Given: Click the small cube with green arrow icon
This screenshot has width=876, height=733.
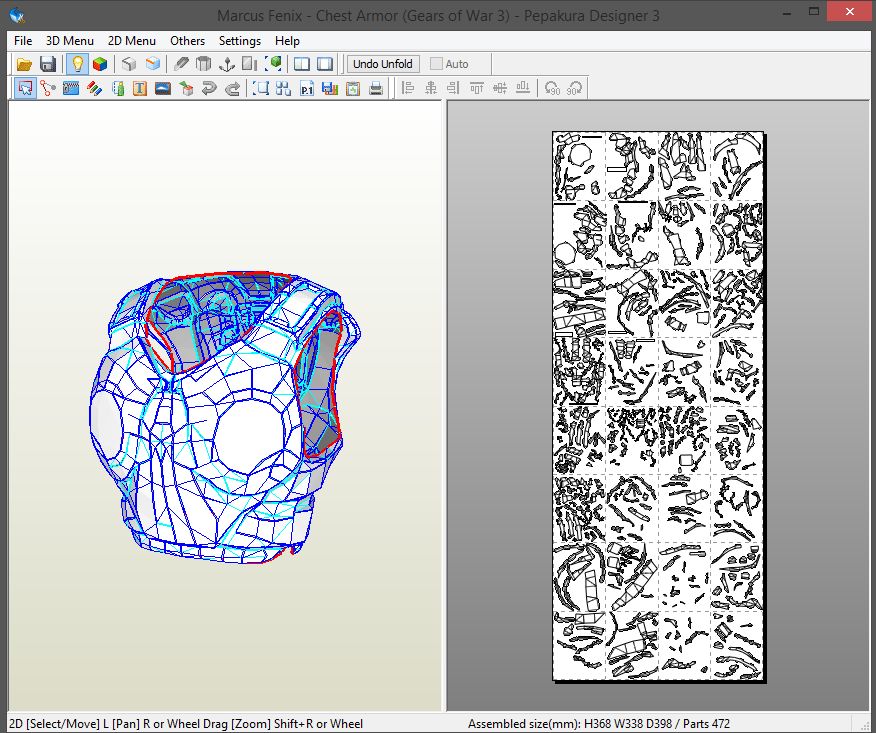Looking at the screenshot, I should 186,88.
